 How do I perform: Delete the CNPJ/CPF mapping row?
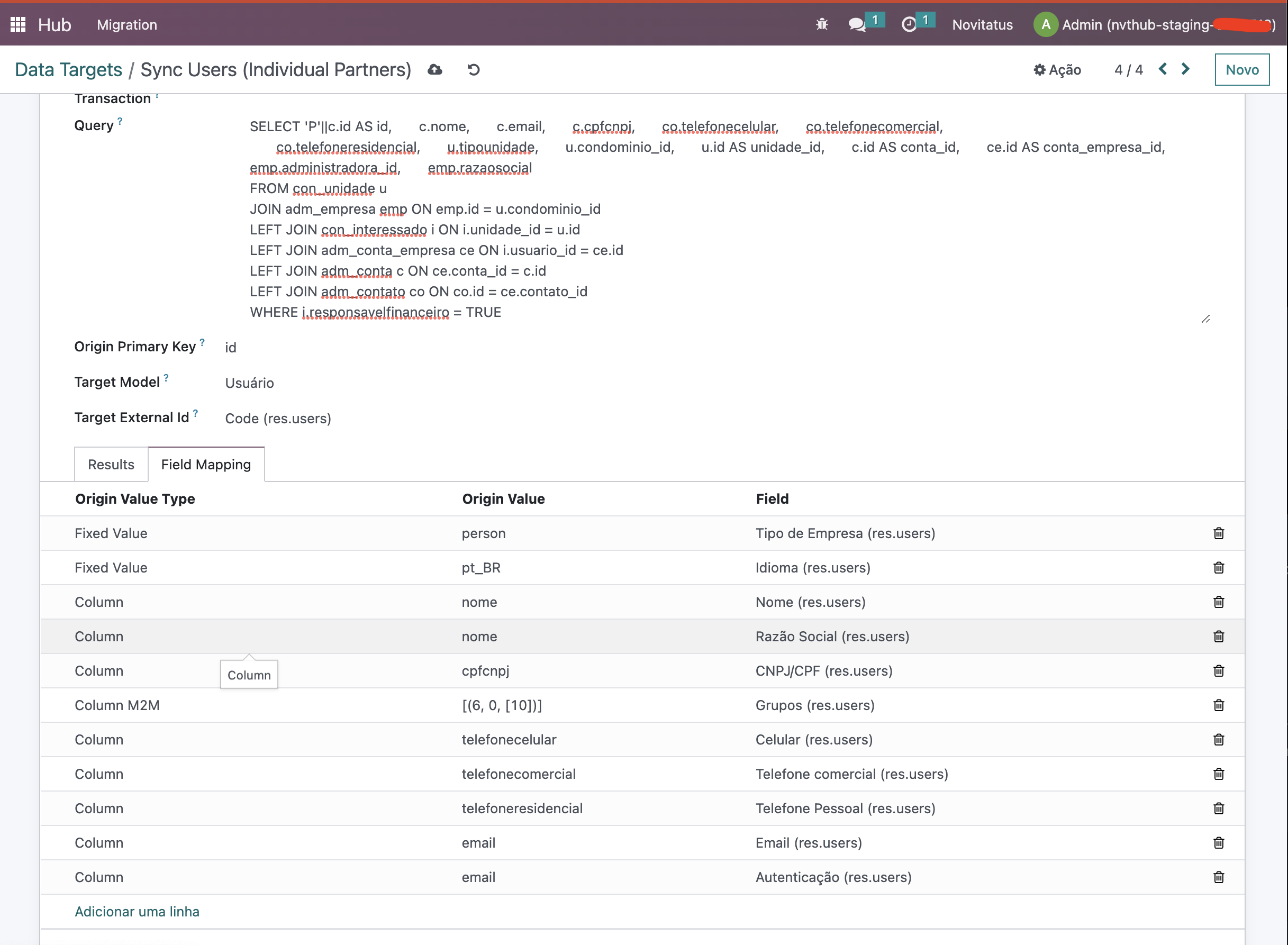coord(1219,670)
